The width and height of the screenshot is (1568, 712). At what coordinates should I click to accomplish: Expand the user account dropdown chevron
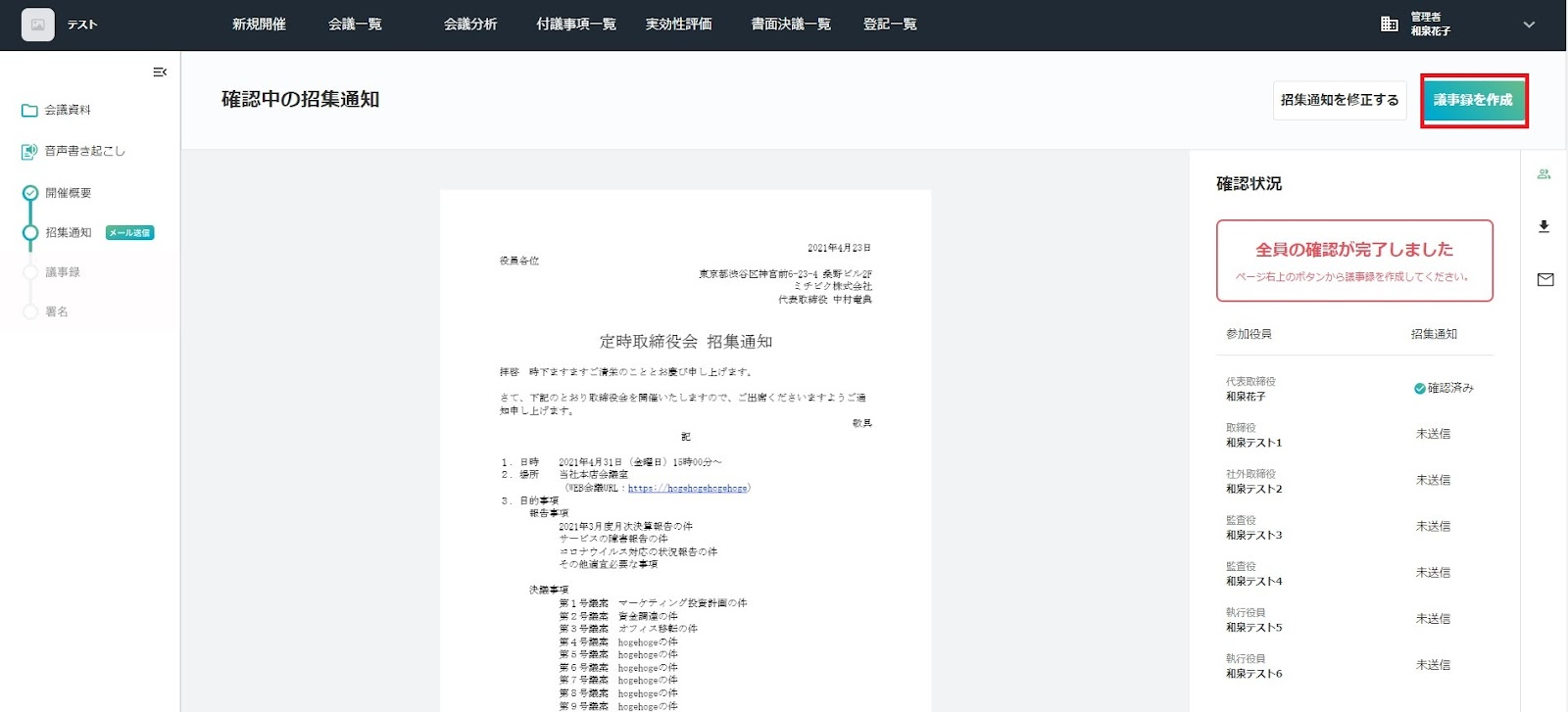pyautogui.click(x=1529, y=24)
